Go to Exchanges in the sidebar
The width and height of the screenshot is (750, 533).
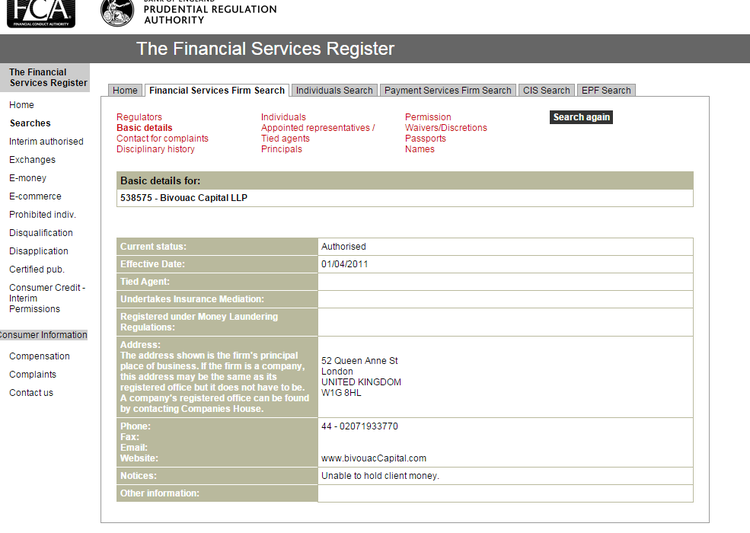click(32, 160)
